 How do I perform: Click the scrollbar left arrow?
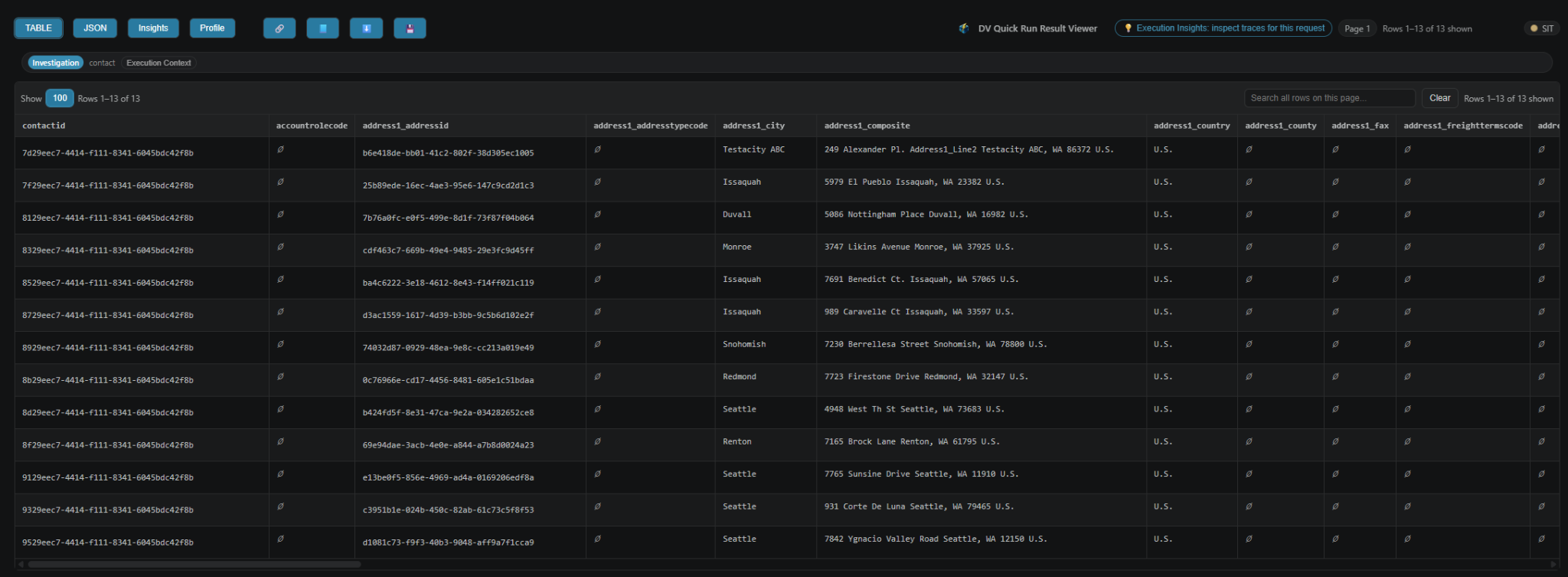[21, 564]
